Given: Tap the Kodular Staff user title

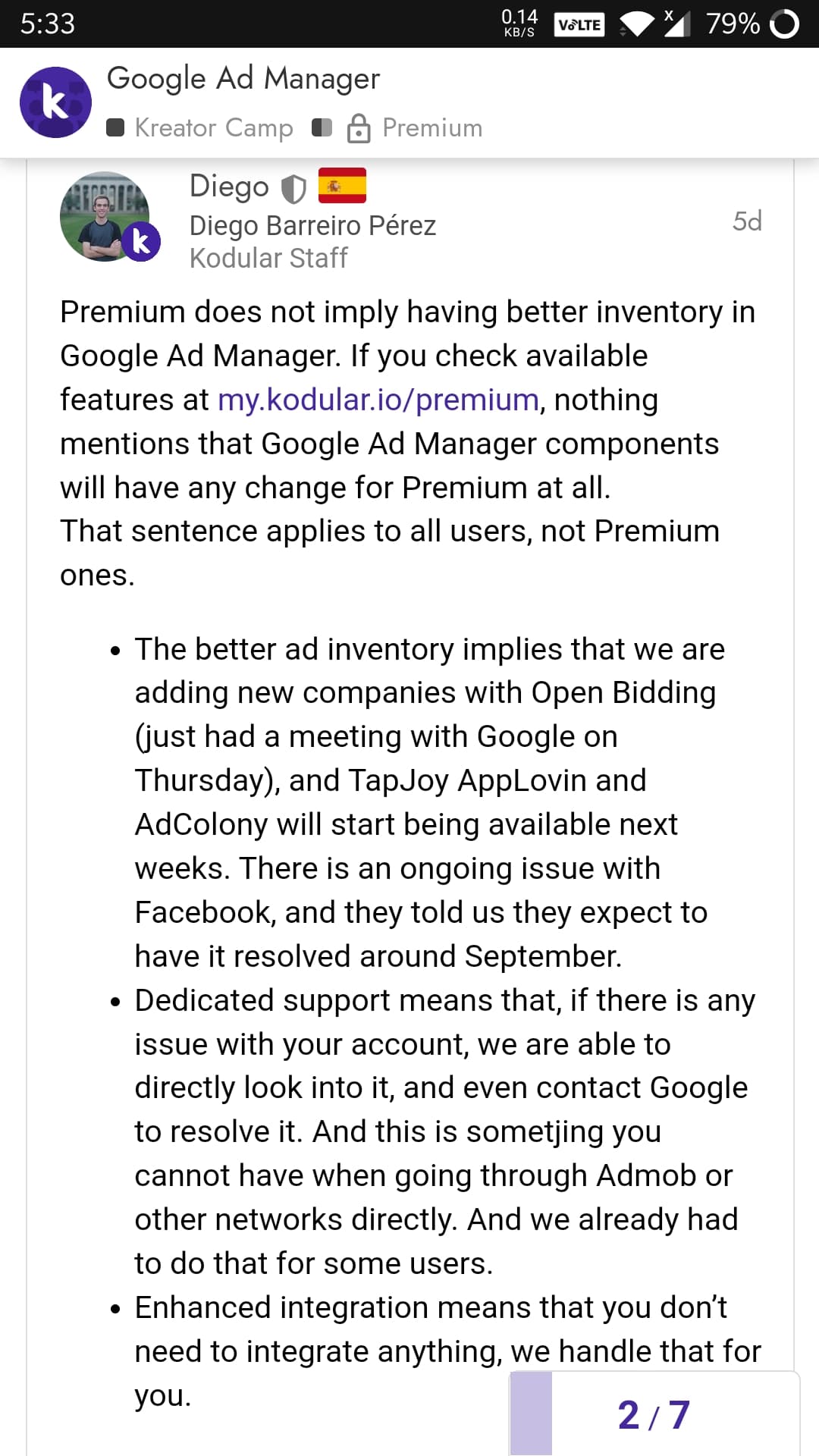Looking at the screenshot, I should coord(268,259).
